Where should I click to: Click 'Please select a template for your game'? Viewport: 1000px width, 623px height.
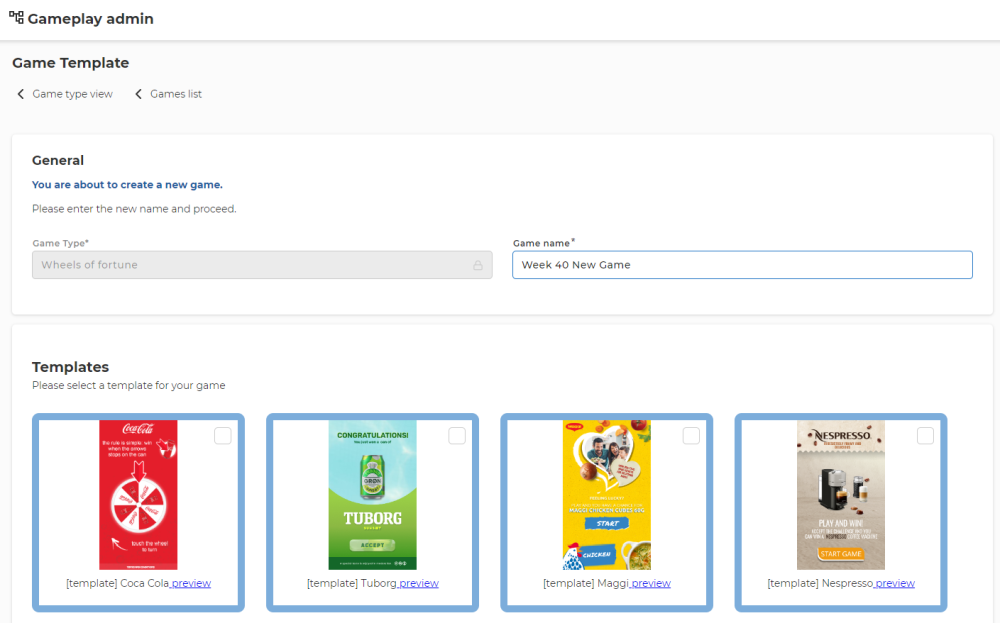(x=129, y=385)
